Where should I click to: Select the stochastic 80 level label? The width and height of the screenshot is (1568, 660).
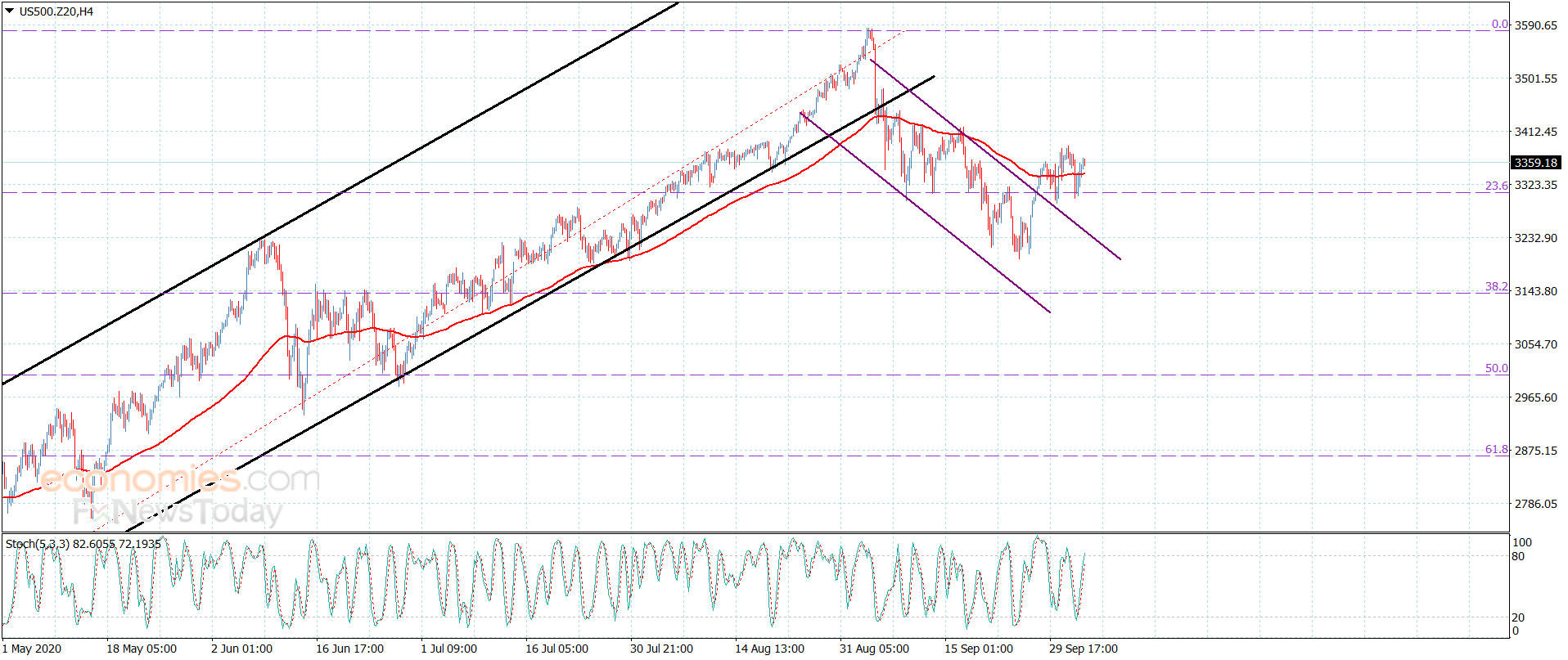(1519, 557)
